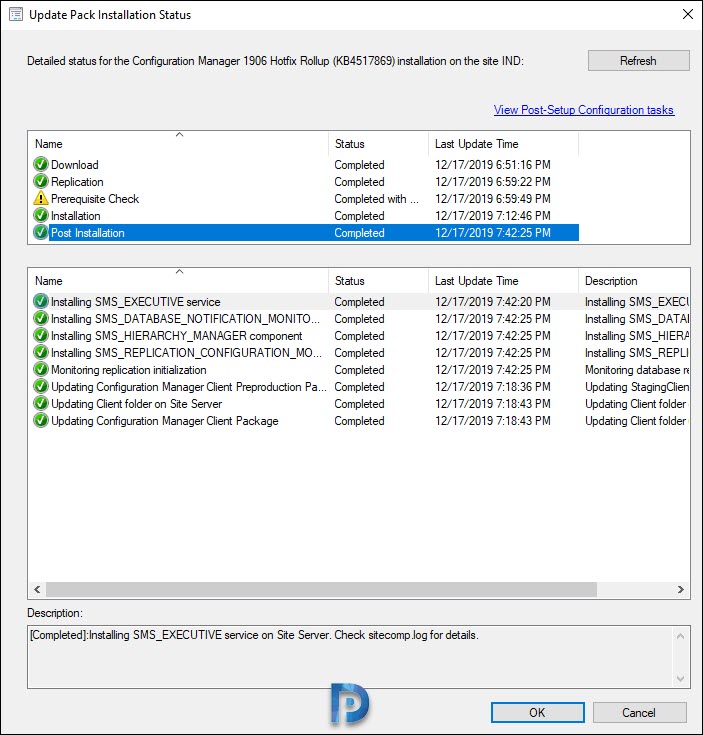Click the 12/17/2019 7:18:36 PM time cell
The height and width of the screenshot is (735, 703).
493,387
